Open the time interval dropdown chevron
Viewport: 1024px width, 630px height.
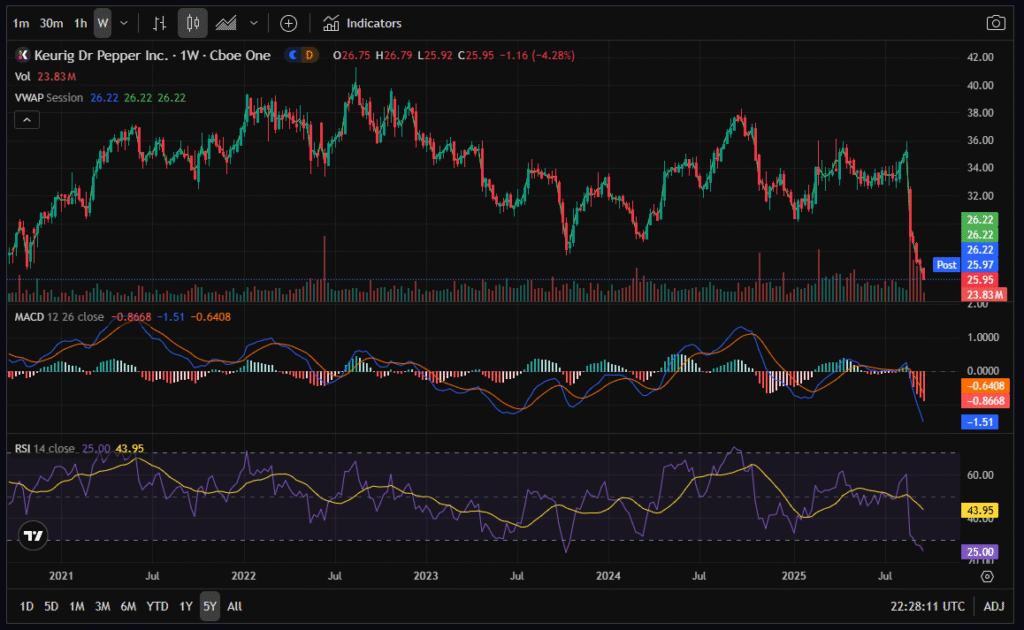[123, 22]
